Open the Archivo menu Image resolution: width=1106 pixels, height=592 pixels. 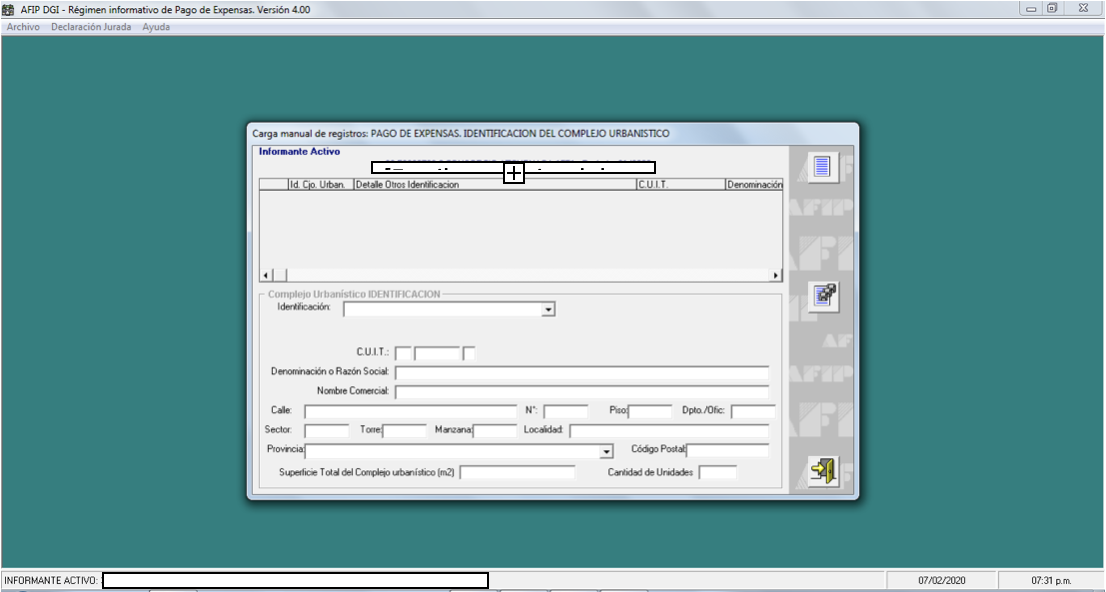click(x=23, y=27)
